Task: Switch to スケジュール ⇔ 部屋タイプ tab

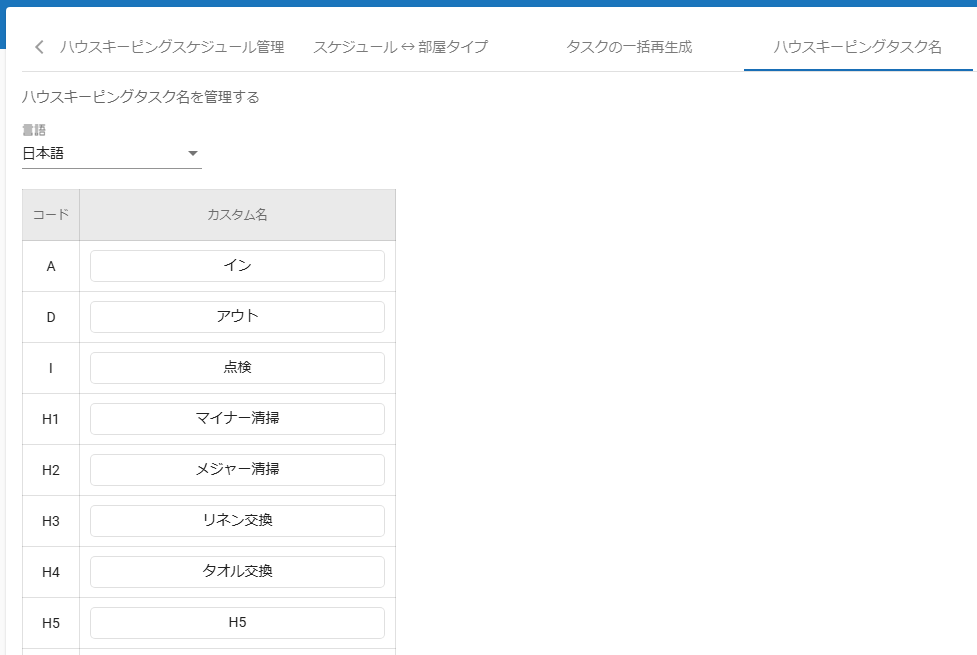Action: pyautogui.click(x=400, y=47)
